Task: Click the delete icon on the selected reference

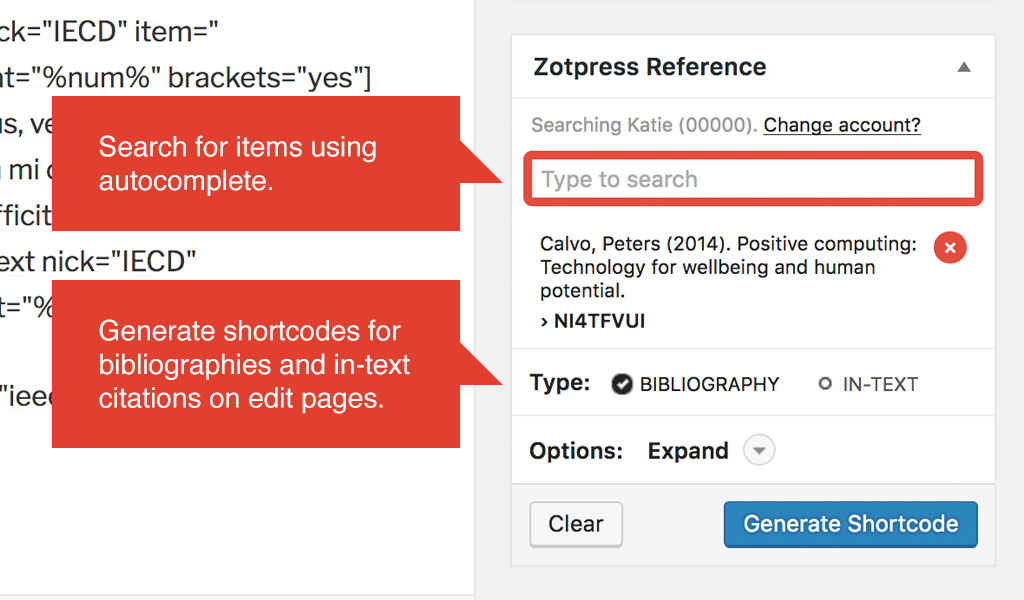Action: tap(950, 247)
